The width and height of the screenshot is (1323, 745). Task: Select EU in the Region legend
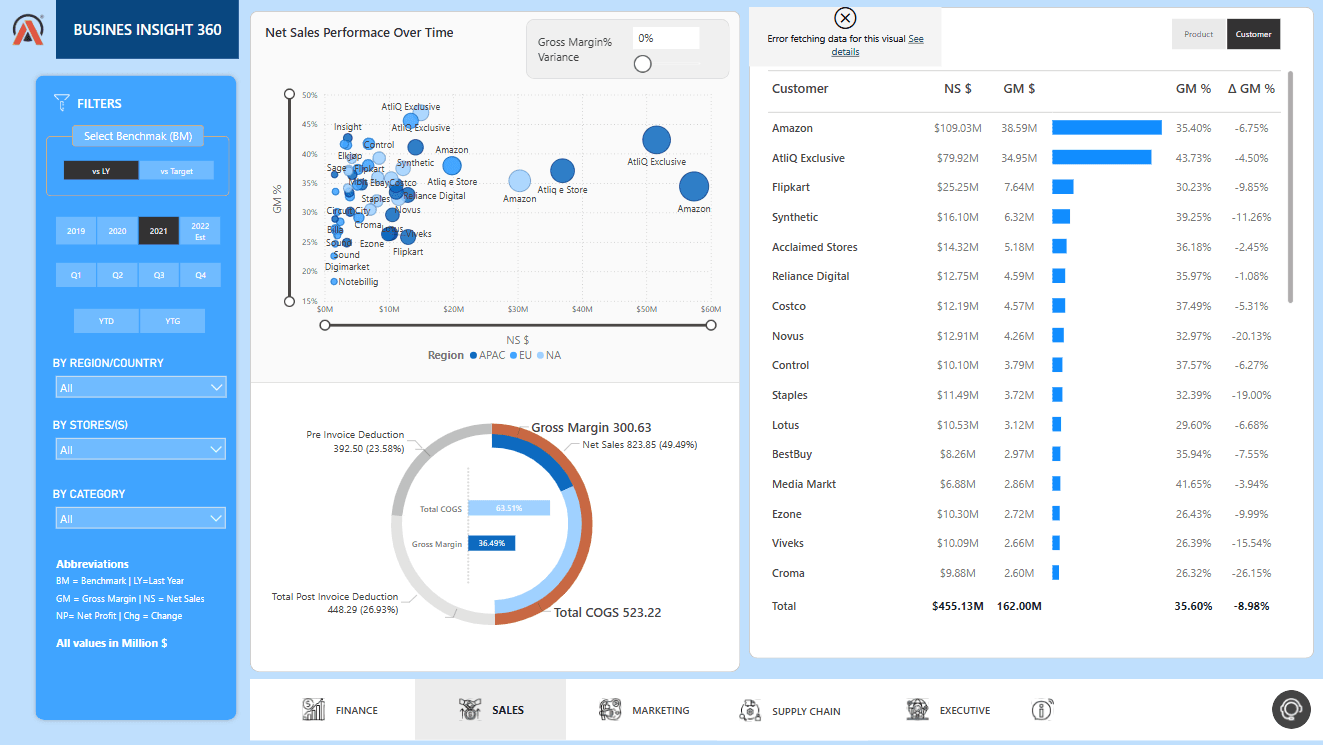click(x=520, y=355)
